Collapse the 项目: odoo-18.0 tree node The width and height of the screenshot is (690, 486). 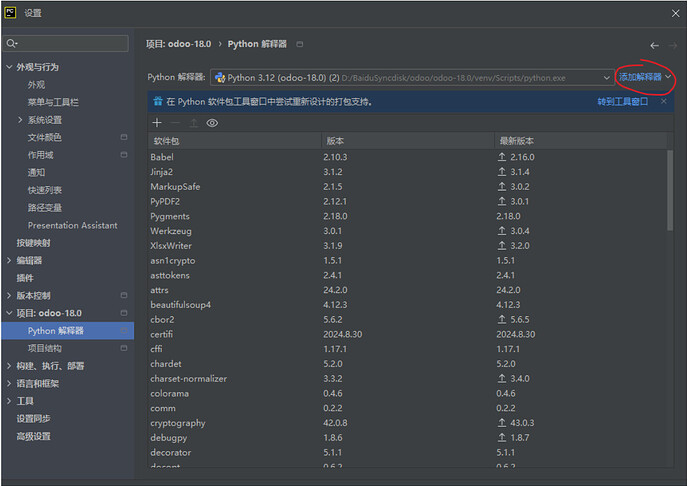[9, 313]
